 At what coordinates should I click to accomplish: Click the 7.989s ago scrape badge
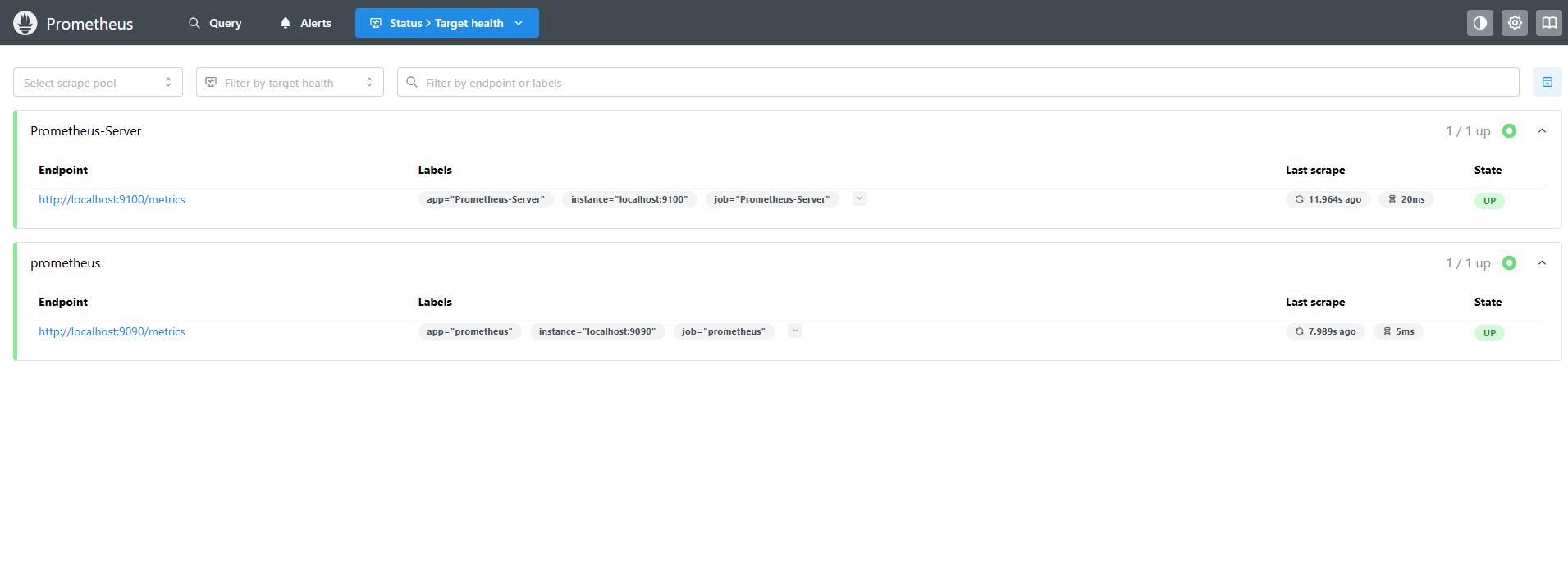pyautogui.click(x=1325, y=331)
